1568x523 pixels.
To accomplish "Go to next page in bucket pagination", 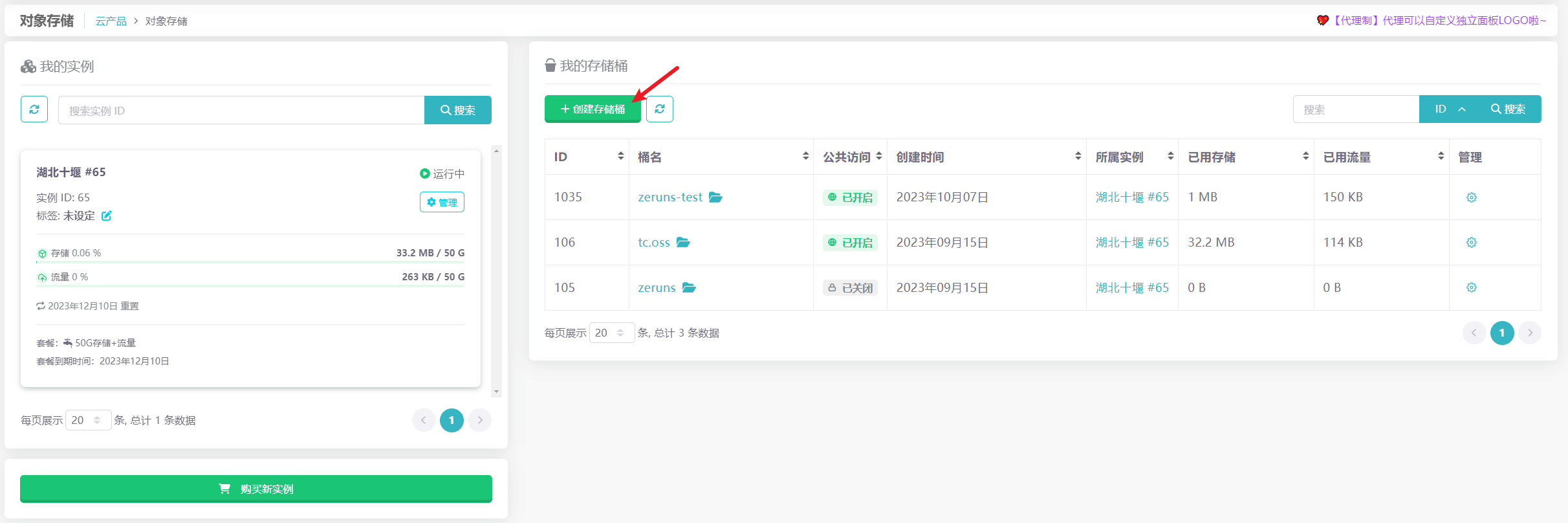I will pyautogui.click(x=1530, y=333).
